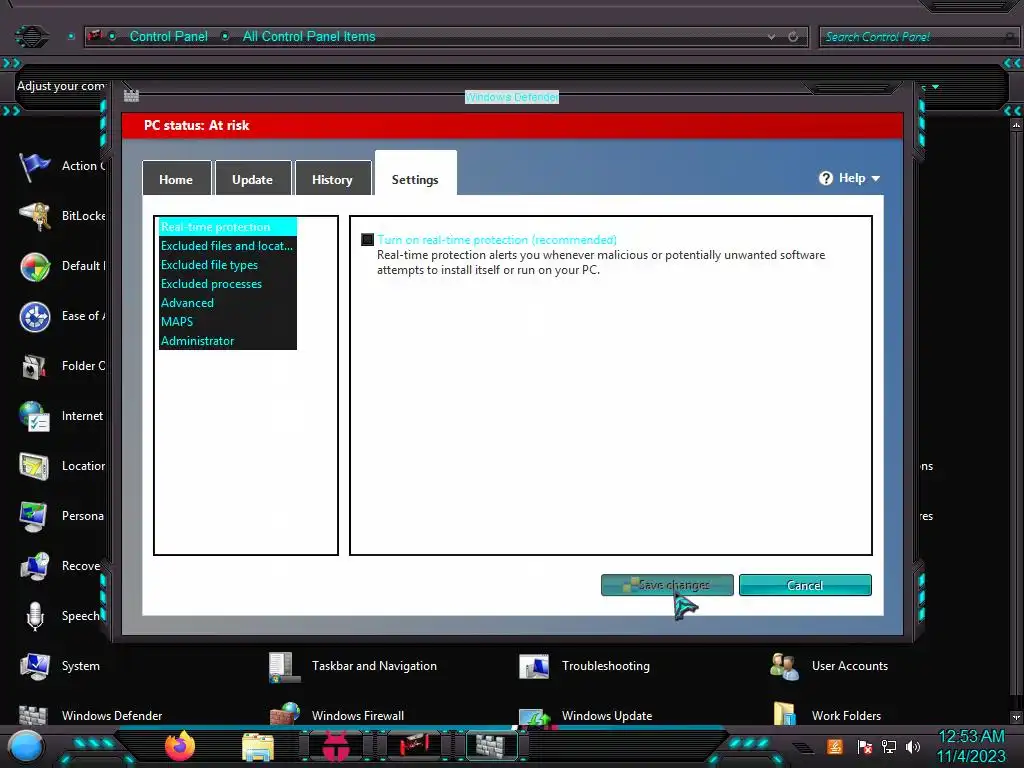Open Windows Update control panel item
The image size is (1024, 768).
pyautogui.click(x=585, y=715)
